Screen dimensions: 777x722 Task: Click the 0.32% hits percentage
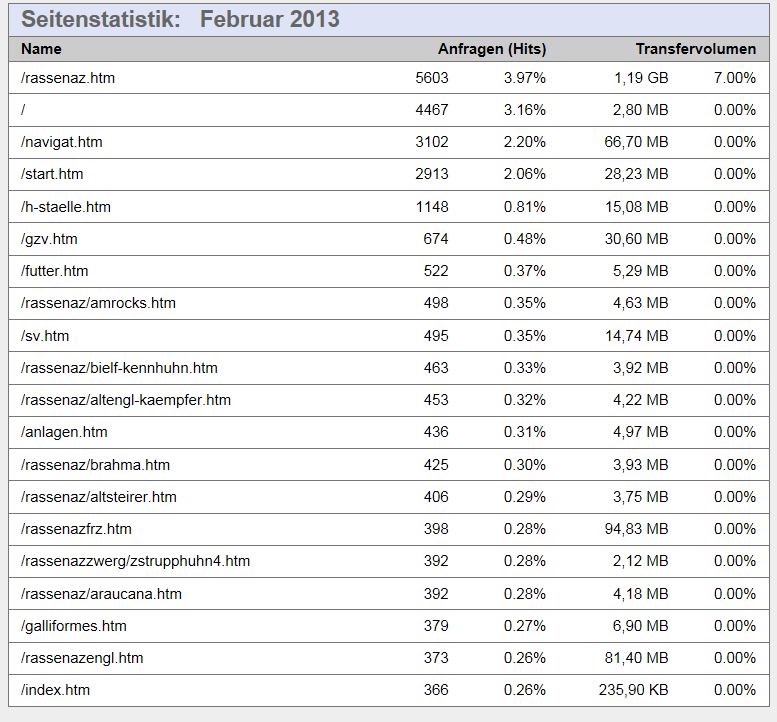[524, 400]
